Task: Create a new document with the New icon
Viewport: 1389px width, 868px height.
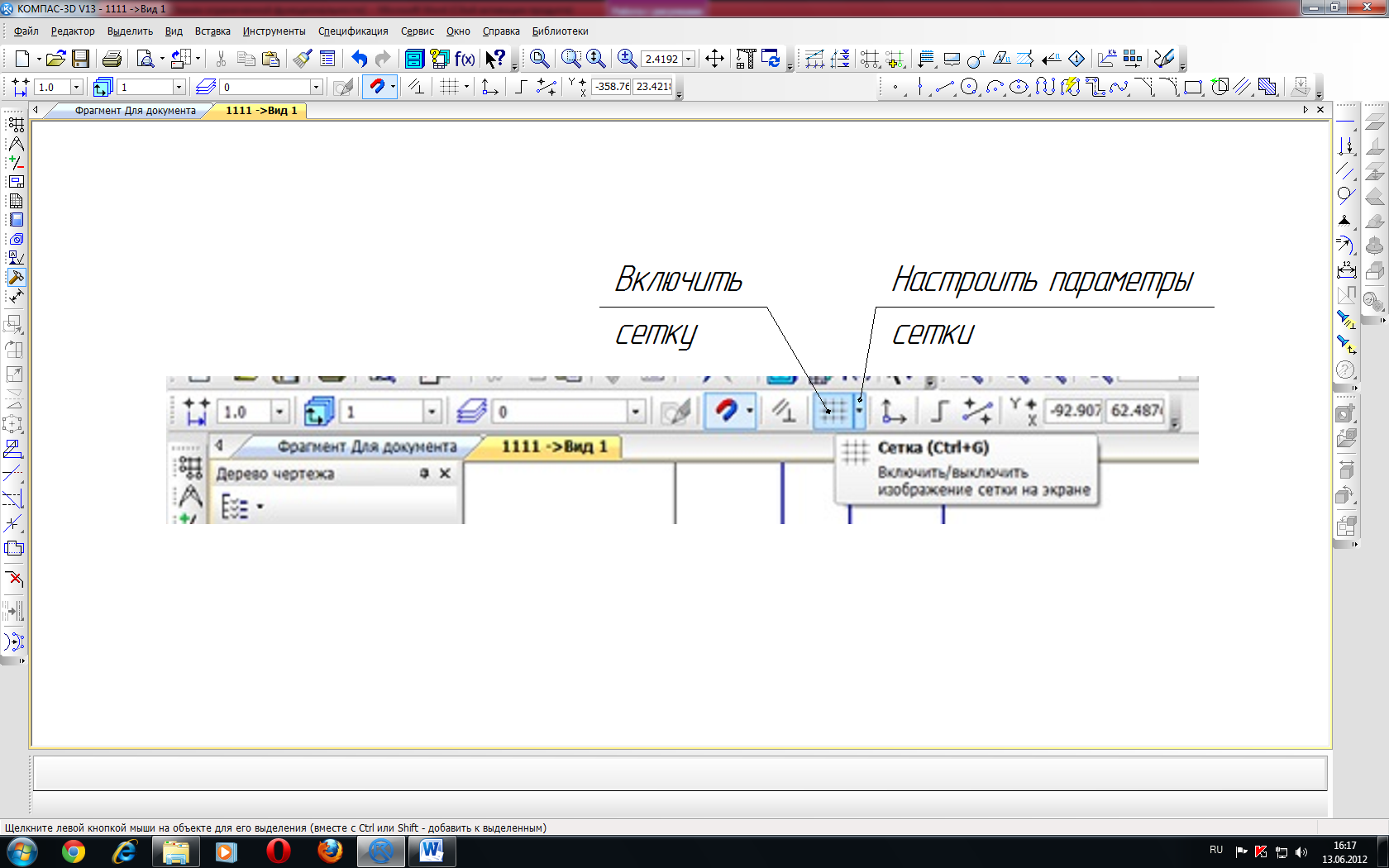Action: [x=22, y=59]
